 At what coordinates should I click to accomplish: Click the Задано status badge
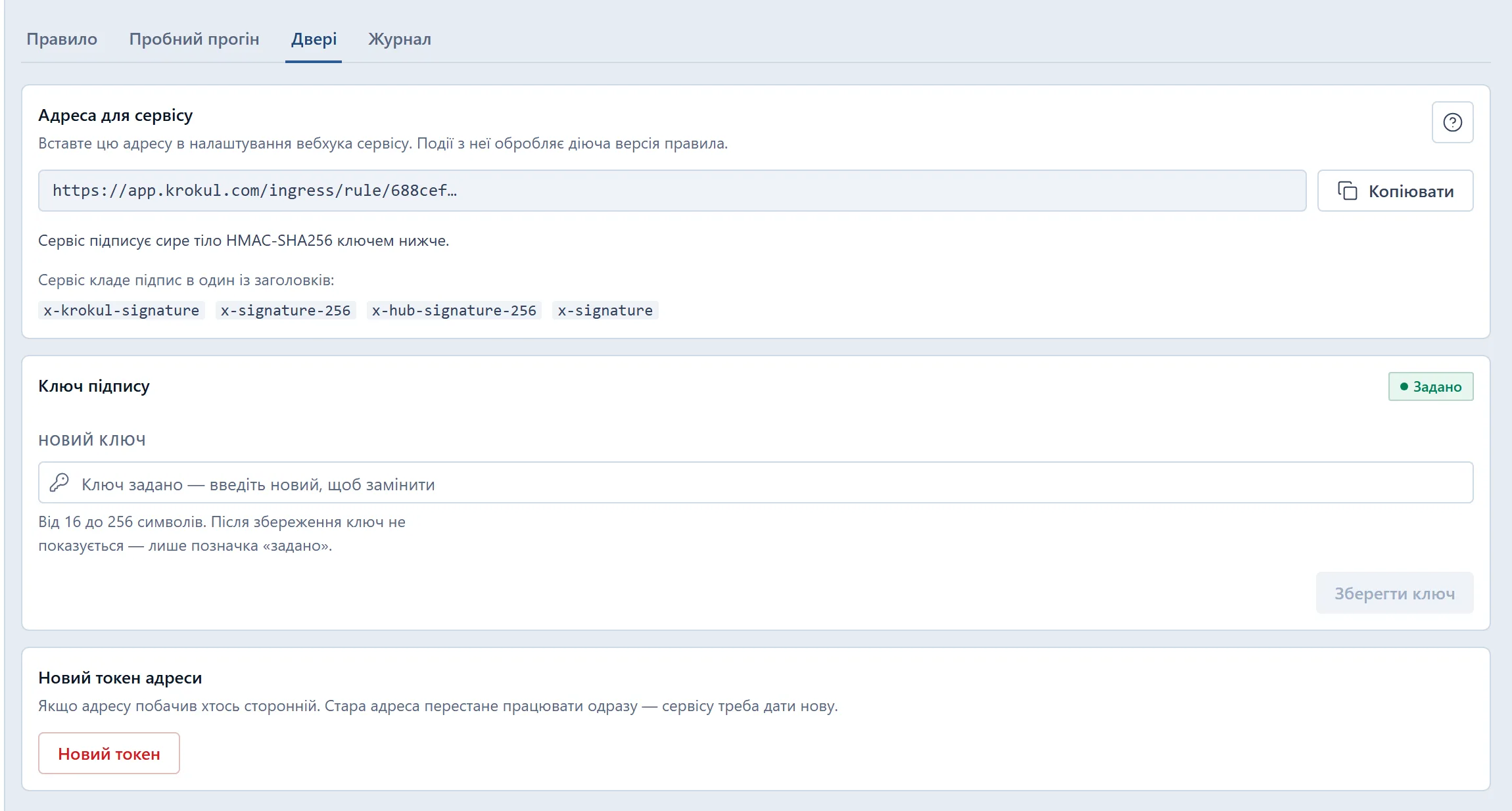point(1430,386)
